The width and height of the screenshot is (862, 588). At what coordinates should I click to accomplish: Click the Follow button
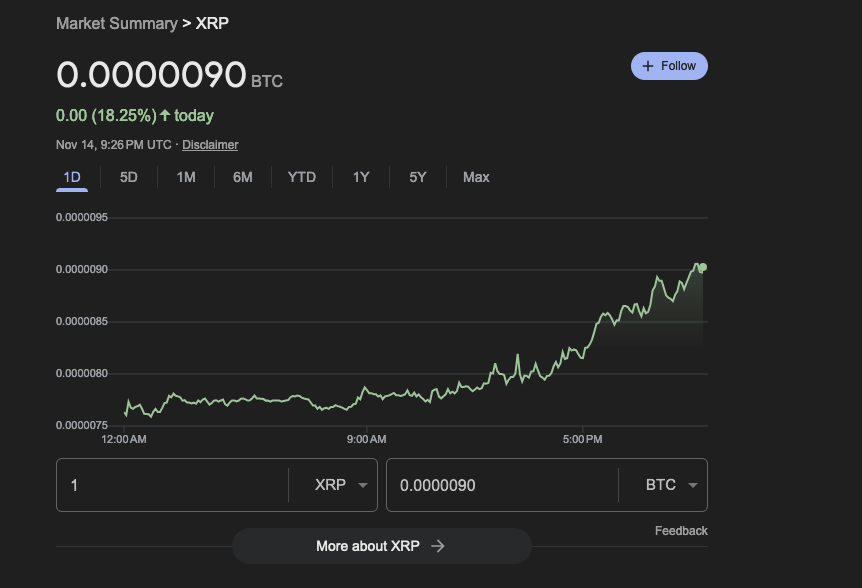pos(669,66)
